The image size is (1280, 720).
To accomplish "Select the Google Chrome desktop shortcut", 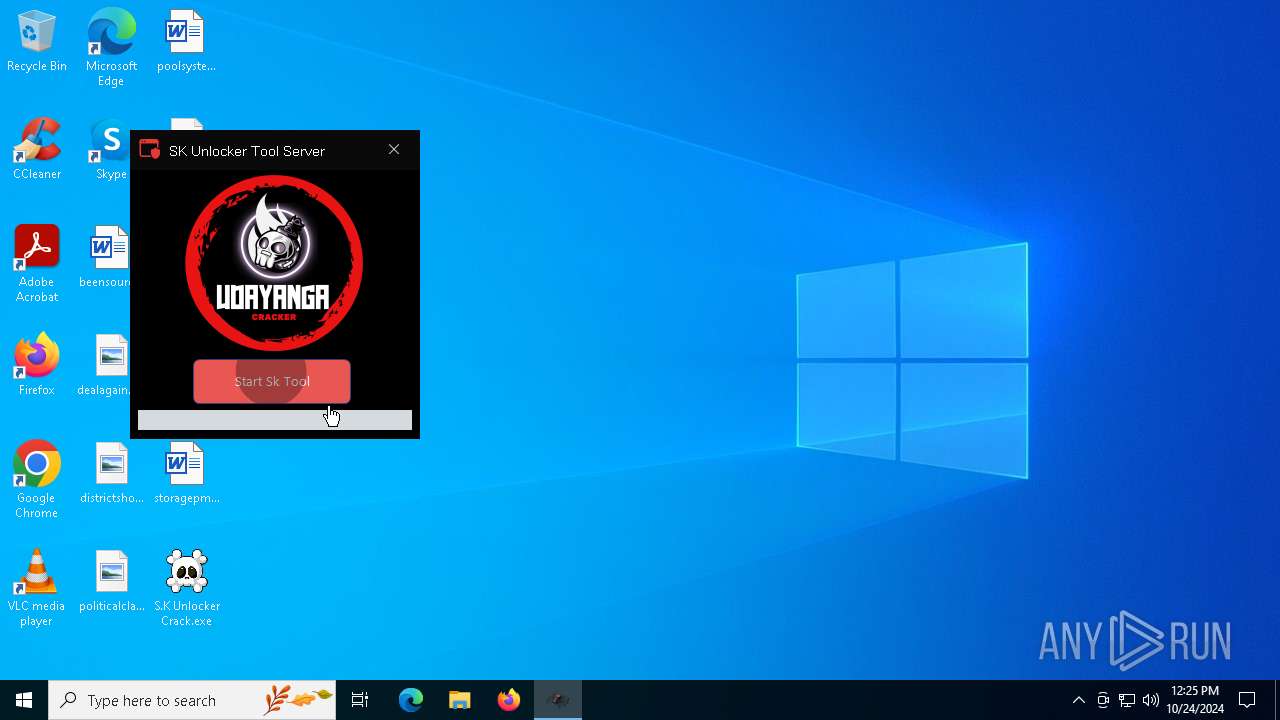I will pos(37,480).
